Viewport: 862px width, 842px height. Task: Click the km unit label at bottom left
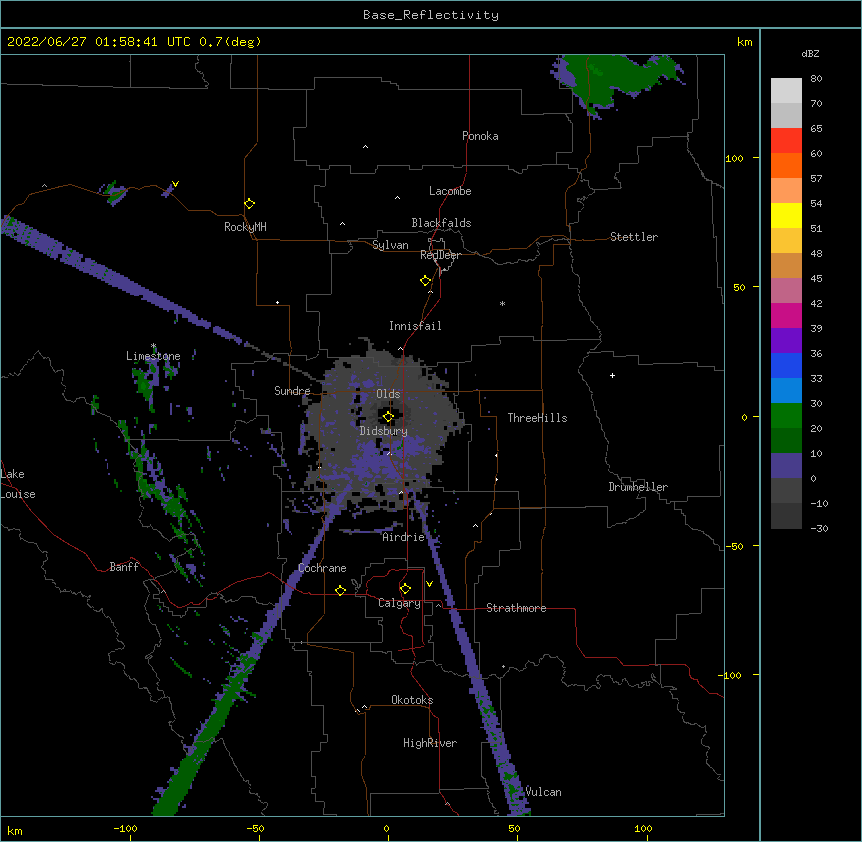[x=15, y=830]
